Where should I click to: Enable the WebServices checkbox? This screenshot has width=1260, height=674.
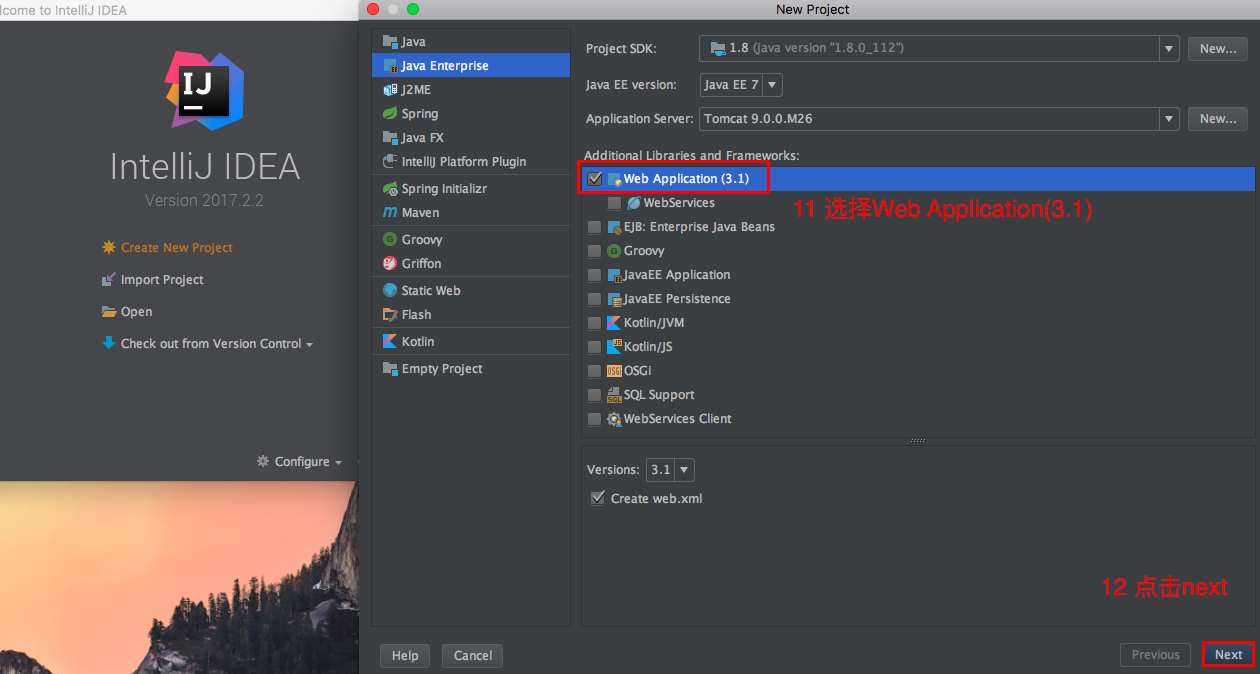click(x=614, y=203)
